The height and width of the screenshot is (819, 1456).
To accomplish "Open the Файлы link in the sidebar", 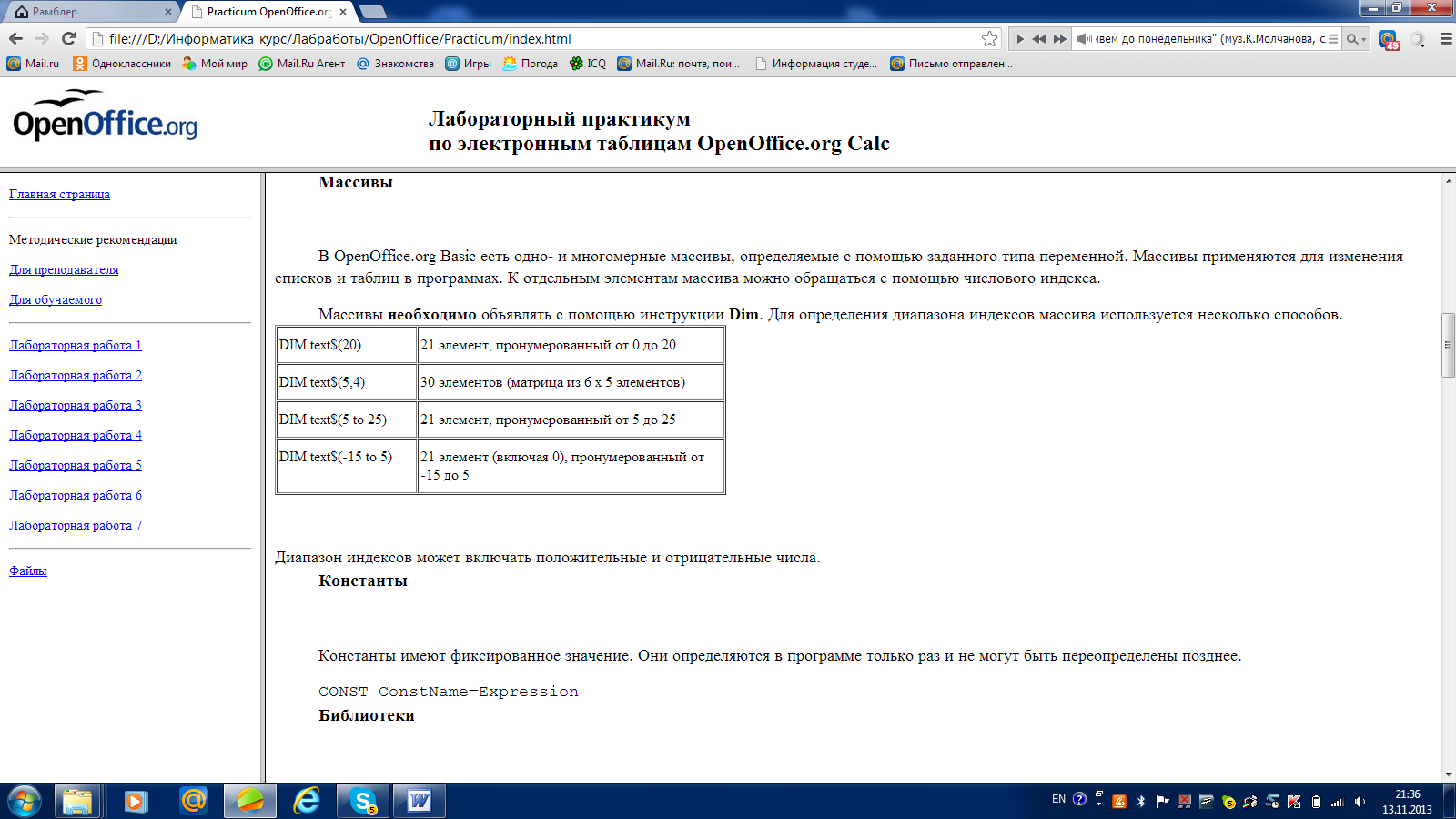I will [x=28, y=571].
